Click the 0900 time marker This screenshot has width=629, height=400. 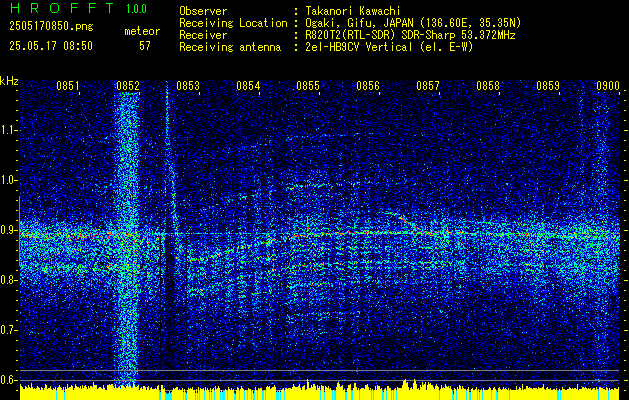pos(608,85)
